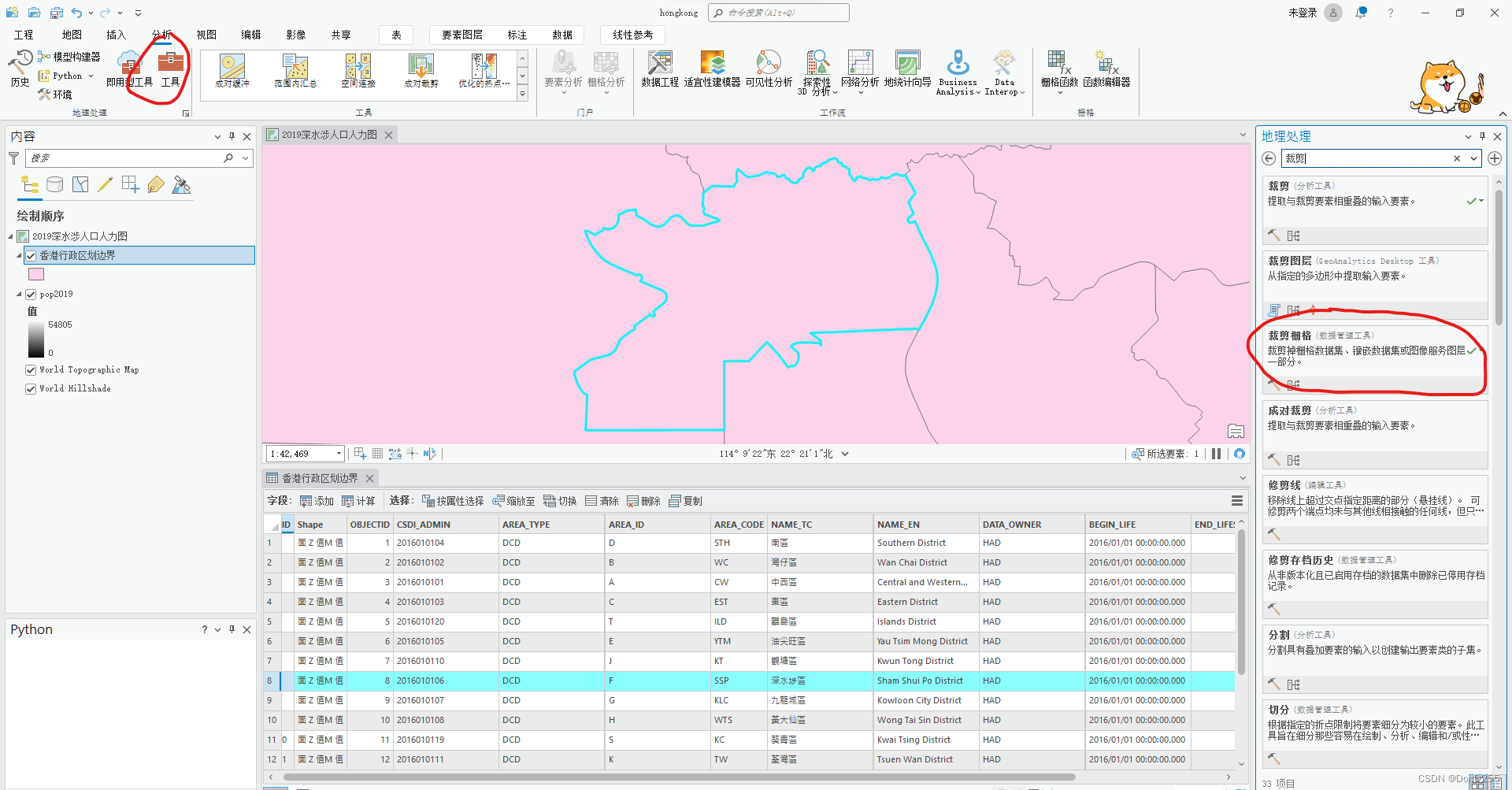Open the map scale dropdown 1:42,469

coord(339,454)
